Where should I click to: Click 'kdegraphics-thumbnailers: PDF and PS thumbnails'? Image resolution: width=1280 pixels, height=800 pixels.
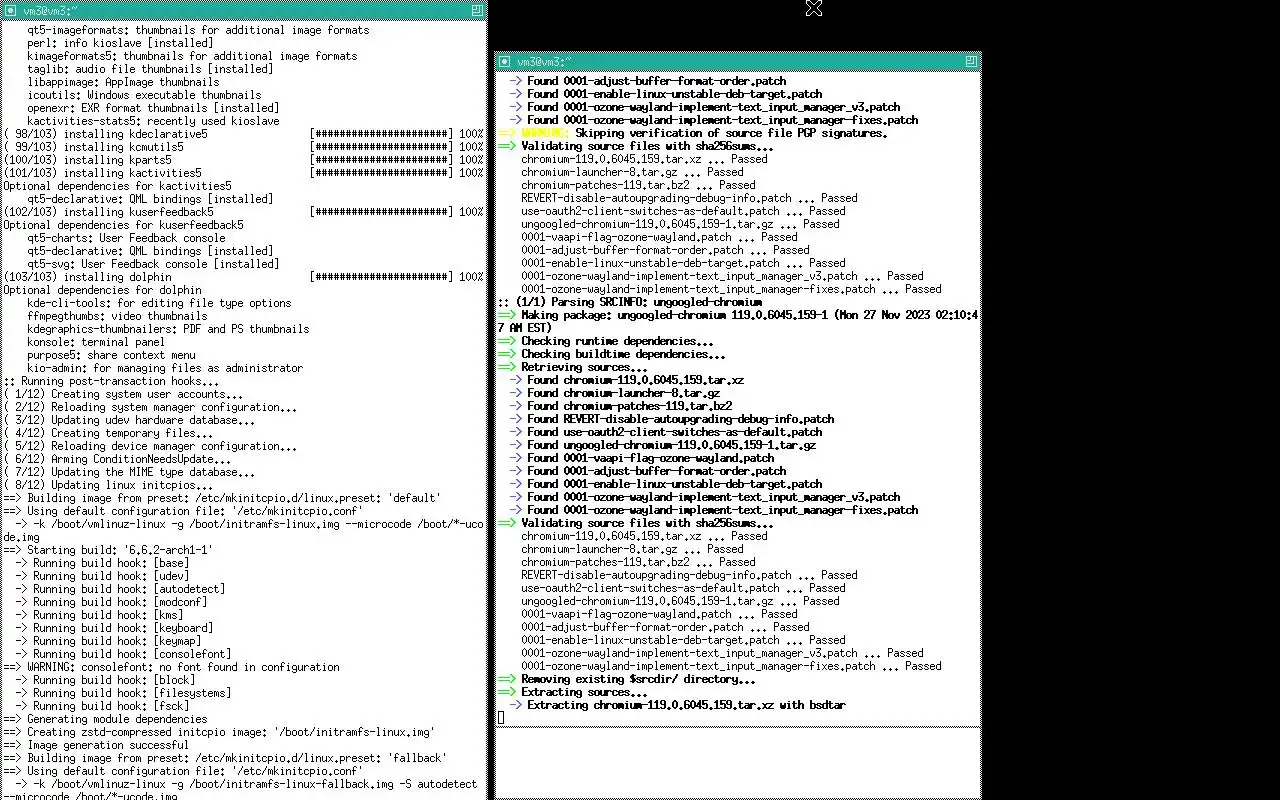[x=168, y=329]
